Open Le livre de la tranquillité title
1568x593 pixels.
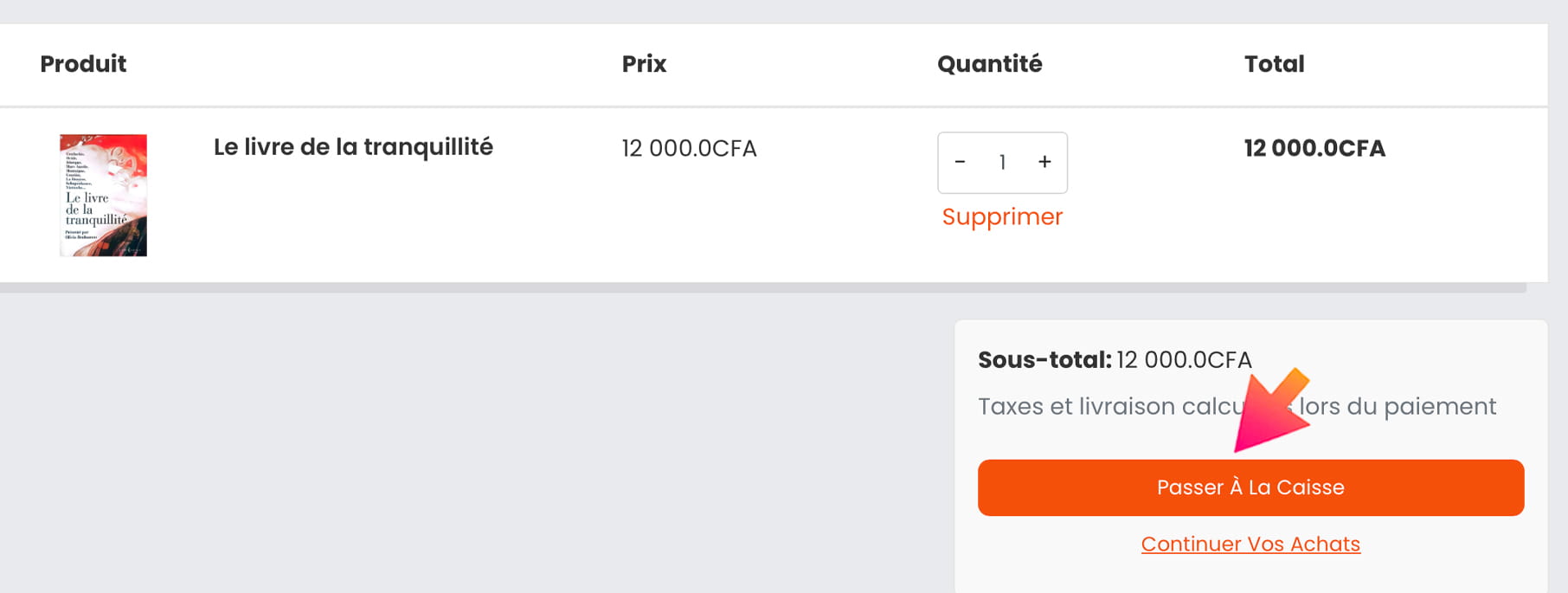click(x=353, y=147)
